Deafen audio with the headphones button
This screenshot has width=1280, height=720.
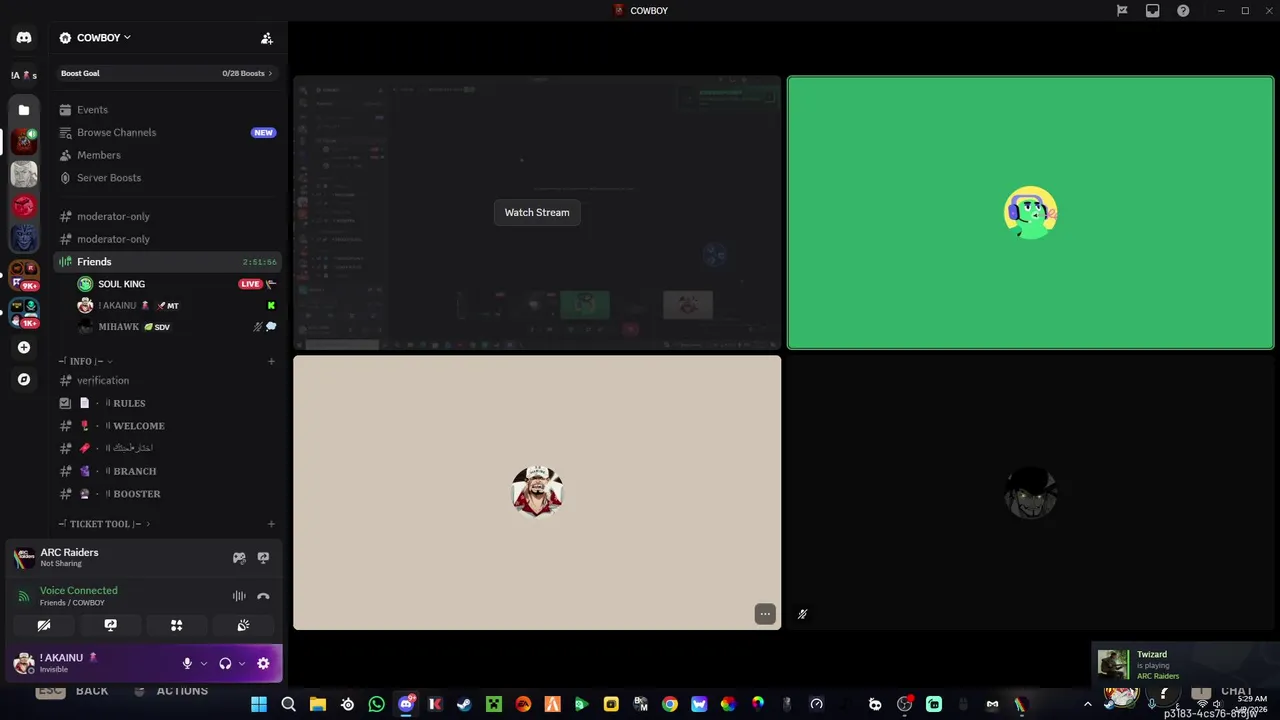(225, 663)
